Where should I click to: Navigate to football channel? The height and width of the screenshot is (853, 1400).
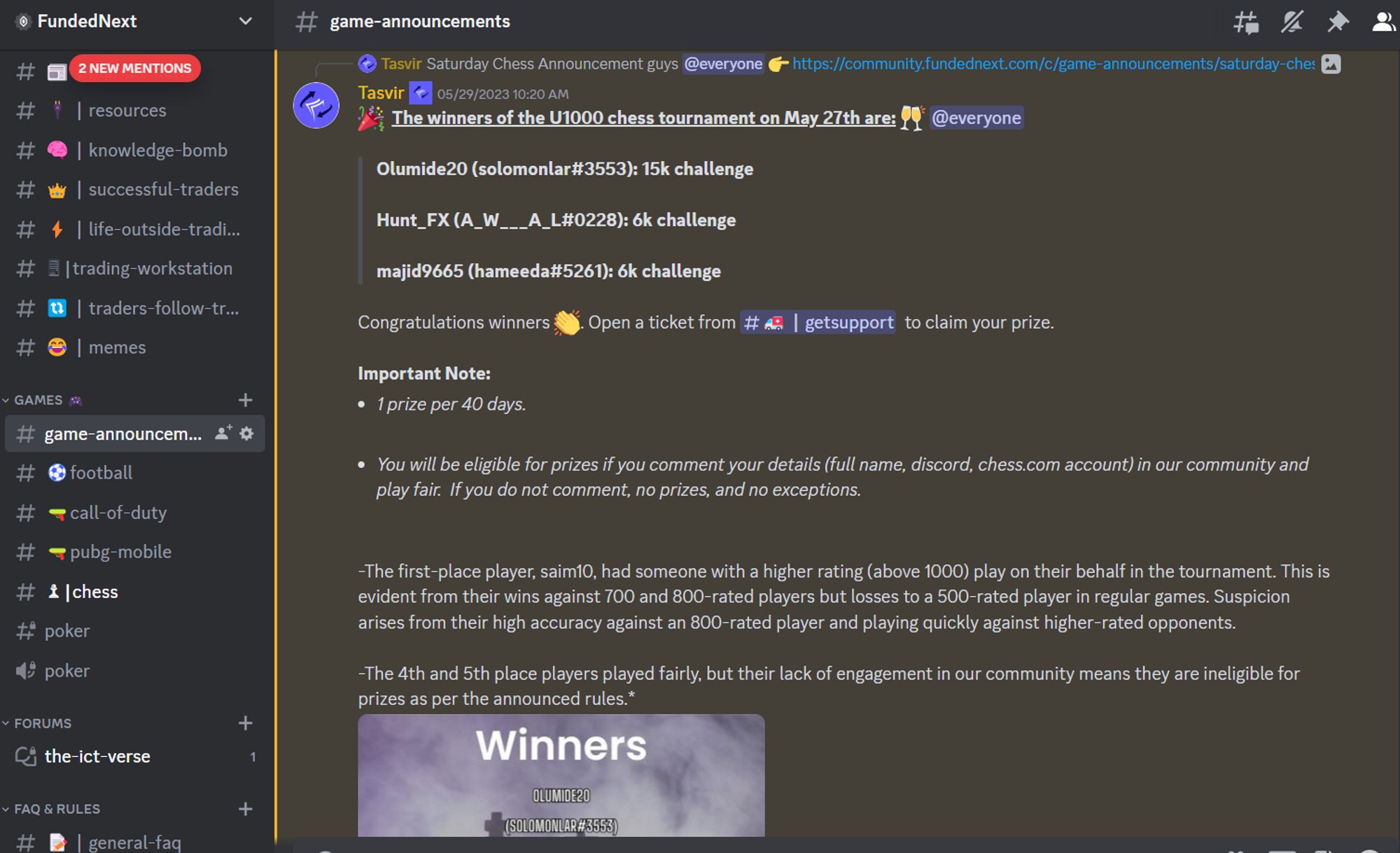(x=101, y=472)
